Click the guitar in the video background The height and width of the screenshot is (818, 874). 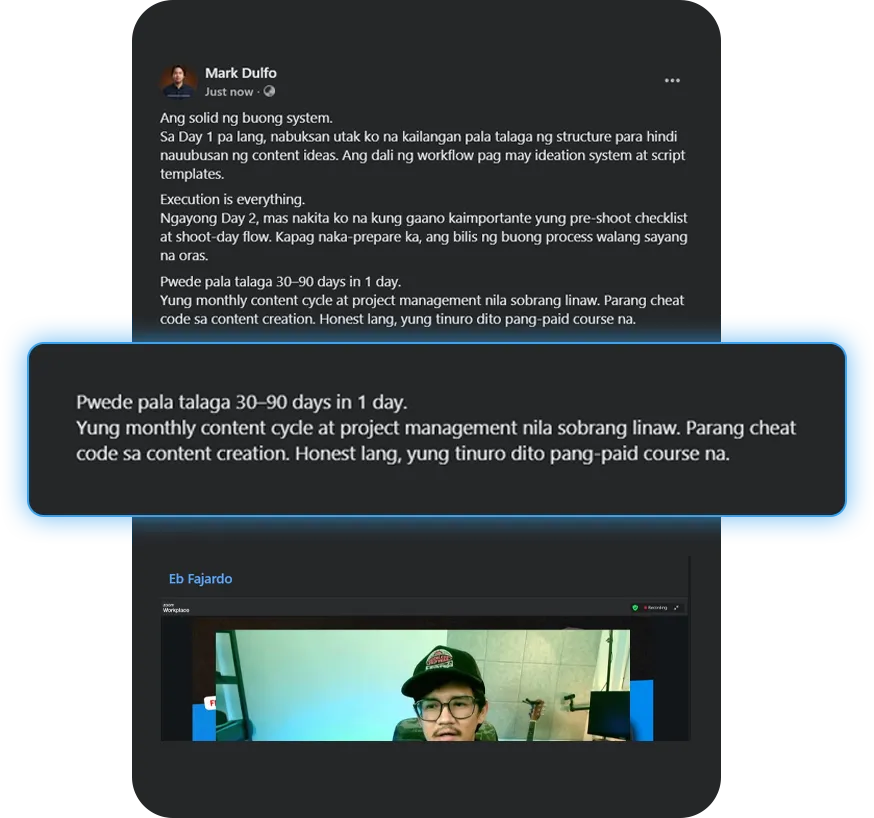(534, 718)
